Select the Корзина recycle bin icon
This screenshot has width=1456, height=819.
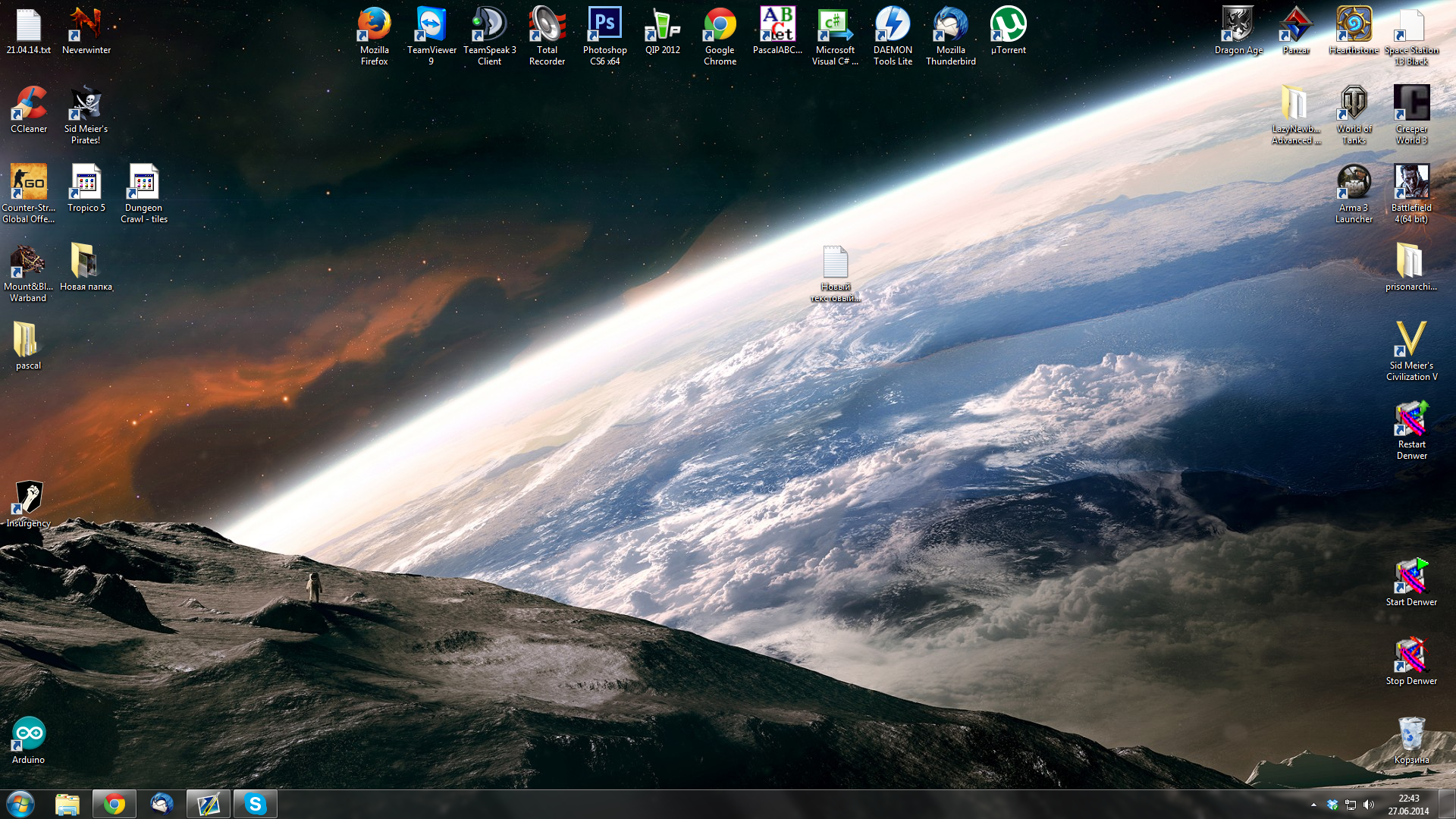(1411, 740)
